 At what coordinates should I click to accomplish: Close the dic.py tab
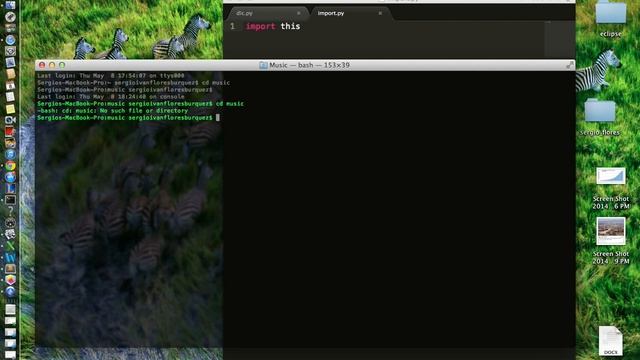(298, 13)
